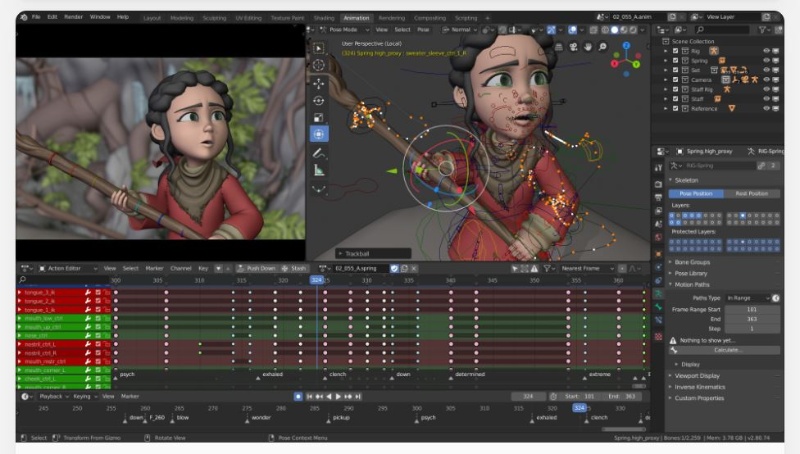
Task: Hide the Spring collection with eye icon
Action: pos(766,60)
